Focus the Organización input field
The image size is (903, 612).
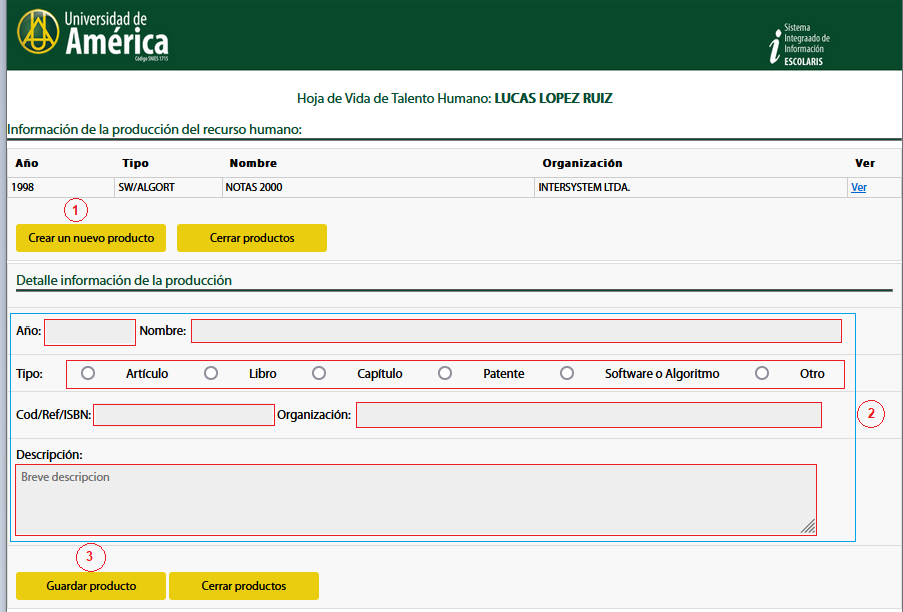click(x=589, y=415)
